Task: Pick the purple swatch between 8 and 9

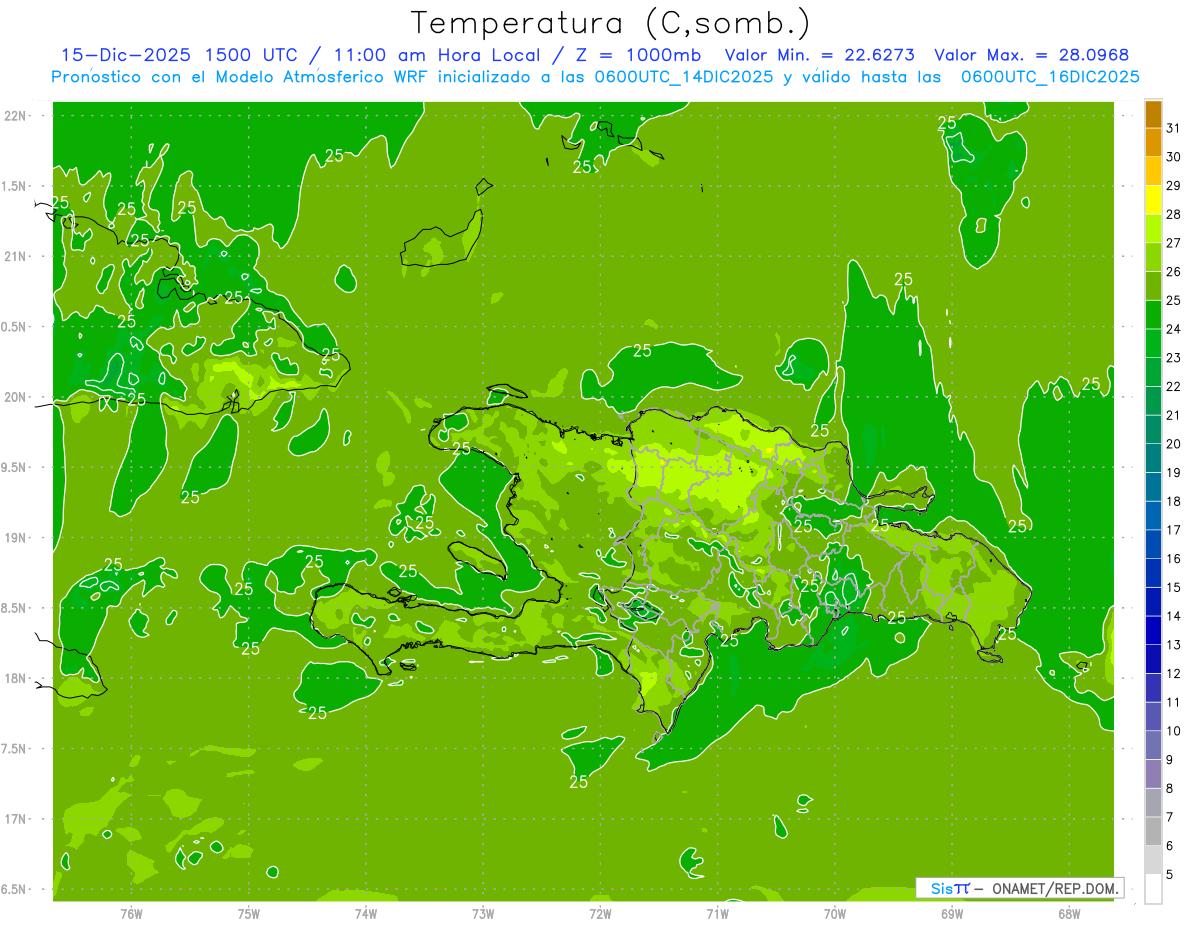Action: click(x=1153, y=774)
